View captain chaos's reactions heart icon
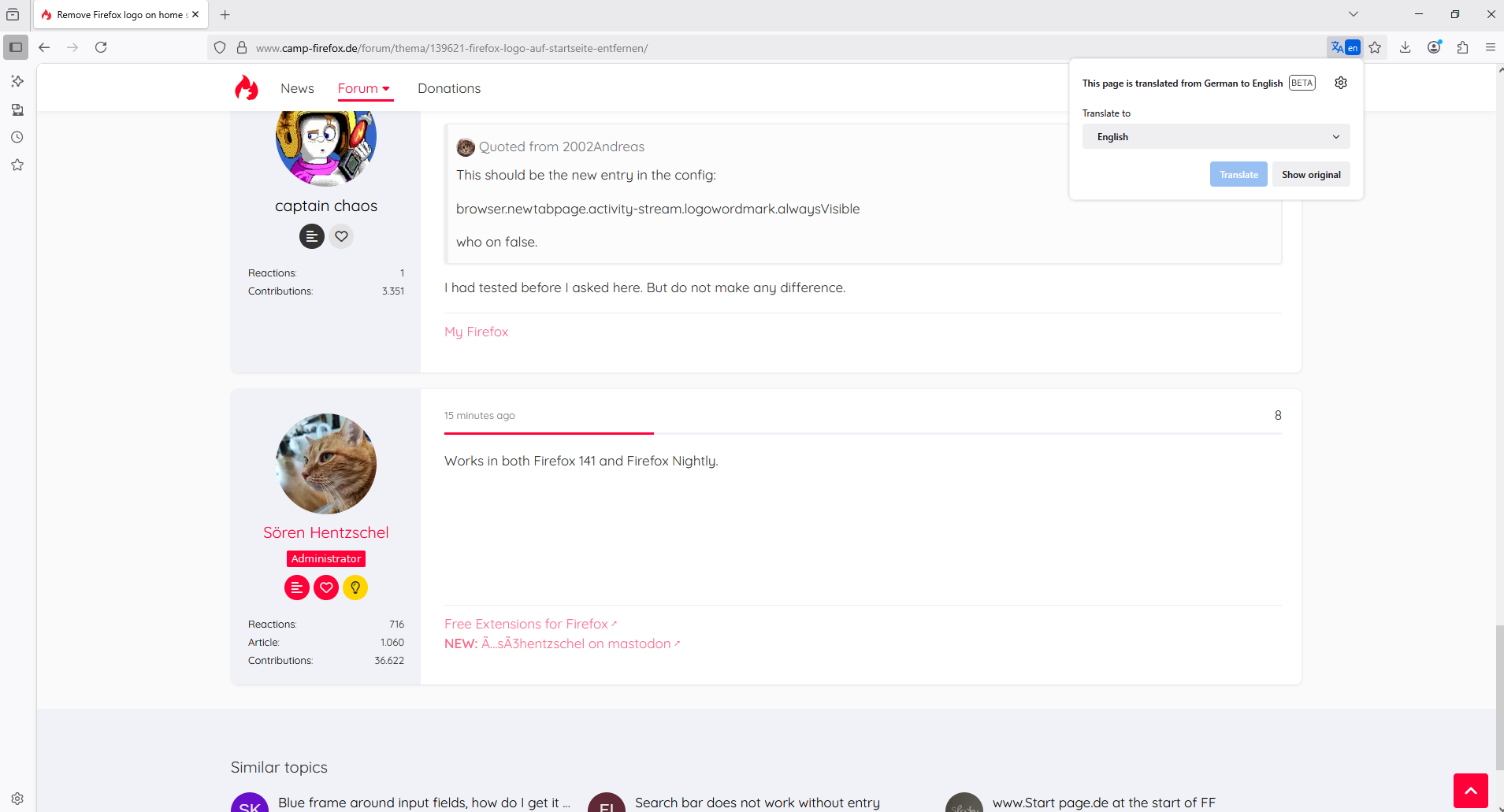1504x812 pixels. 341,236
